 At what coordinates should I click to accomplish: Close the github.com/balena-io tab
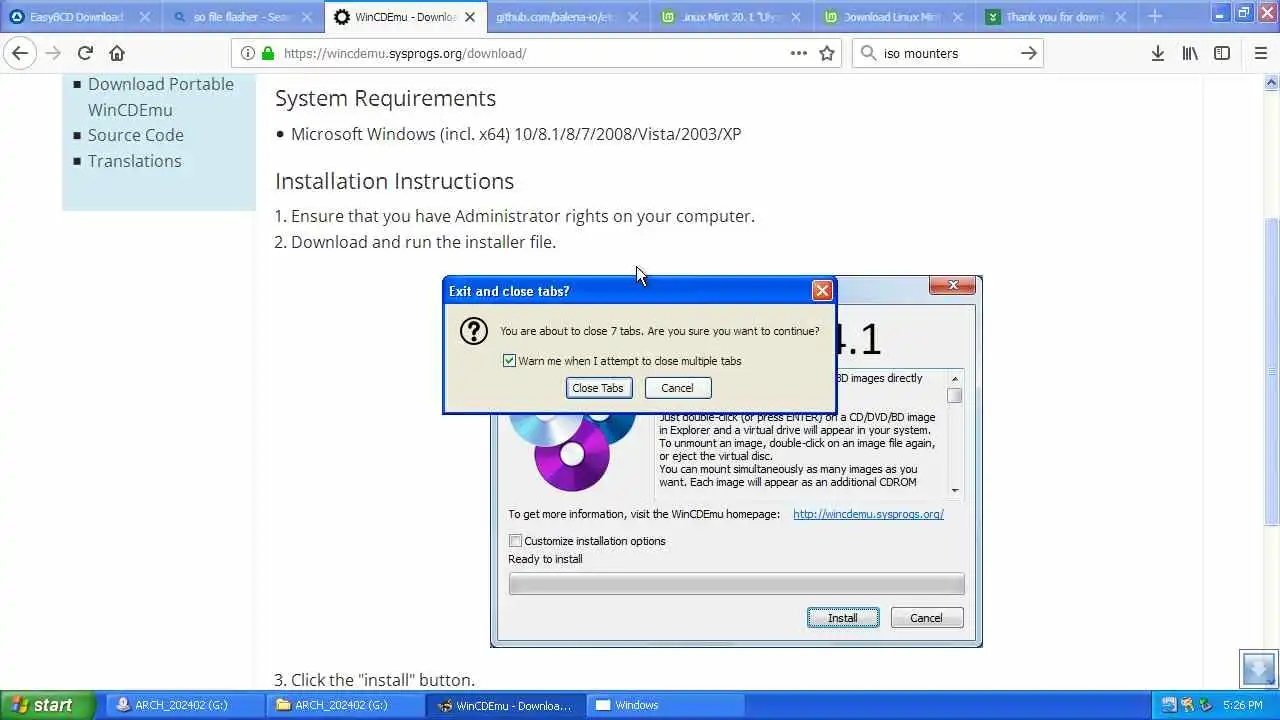pos(632,17)
